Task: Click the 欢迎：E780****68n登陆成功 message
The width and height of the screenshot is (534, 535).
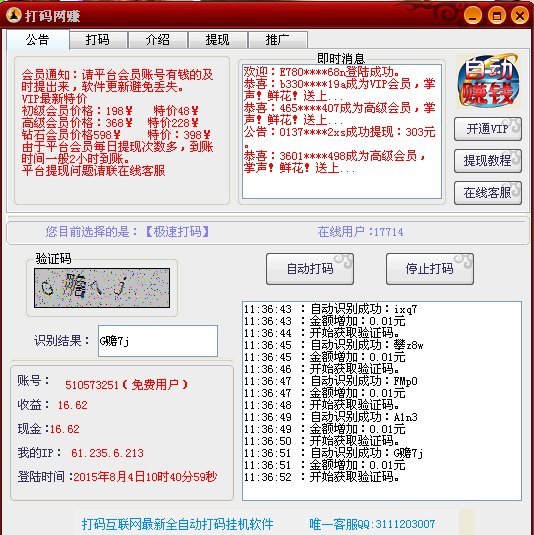Action: (x=321, y=72)
